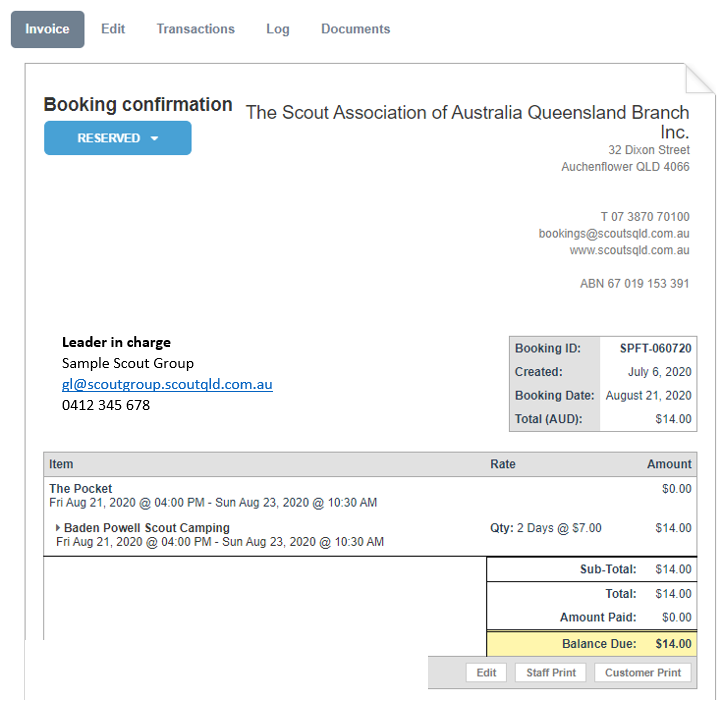Click the www.scoutsqld.com.au website text
The height and width of the screenshot is (714, 723).
pos(629,250)
